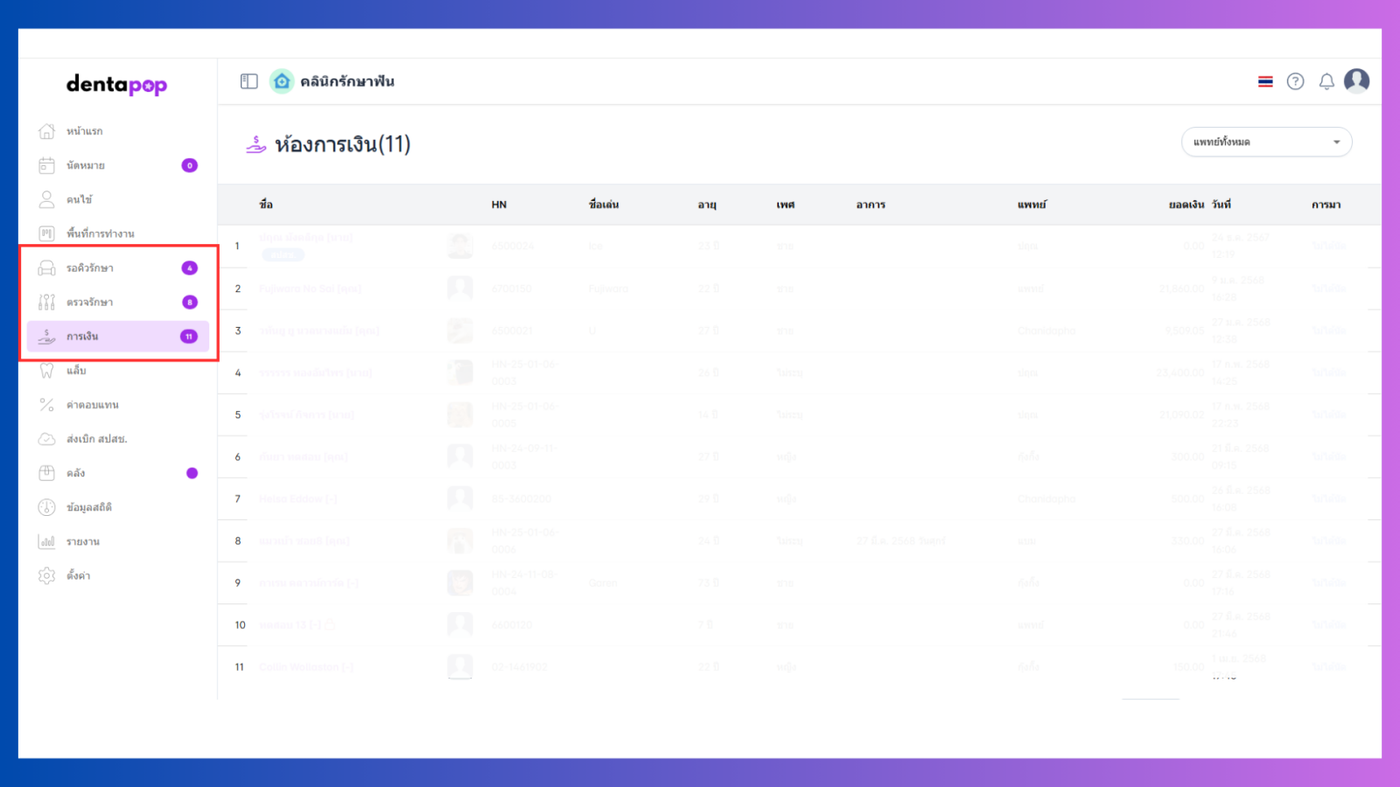Open the คนไข้ patient icon

[46, 199]
